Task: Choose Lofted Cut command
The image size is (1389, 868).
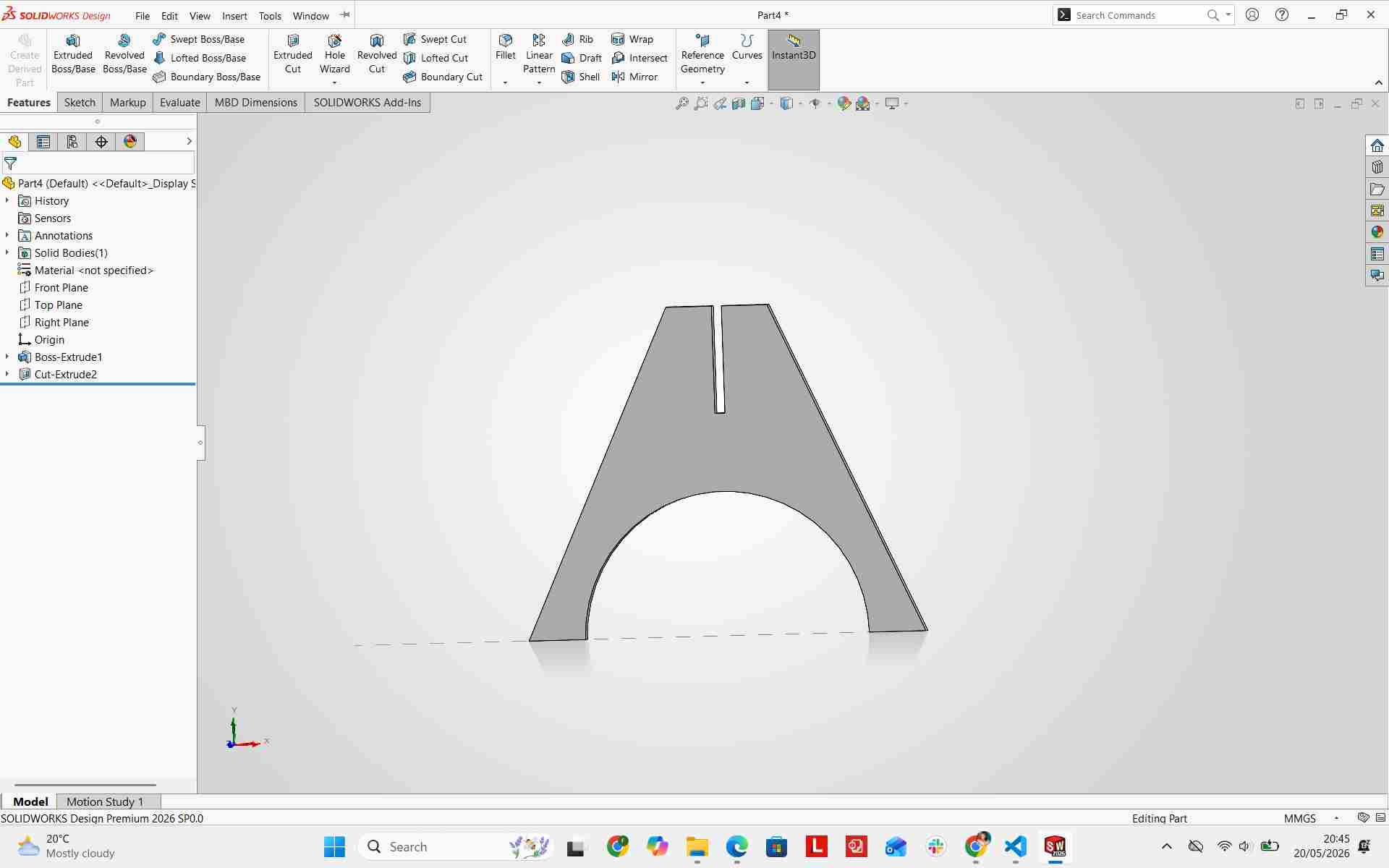Action: pyautogui.click(x=436, y=58)
